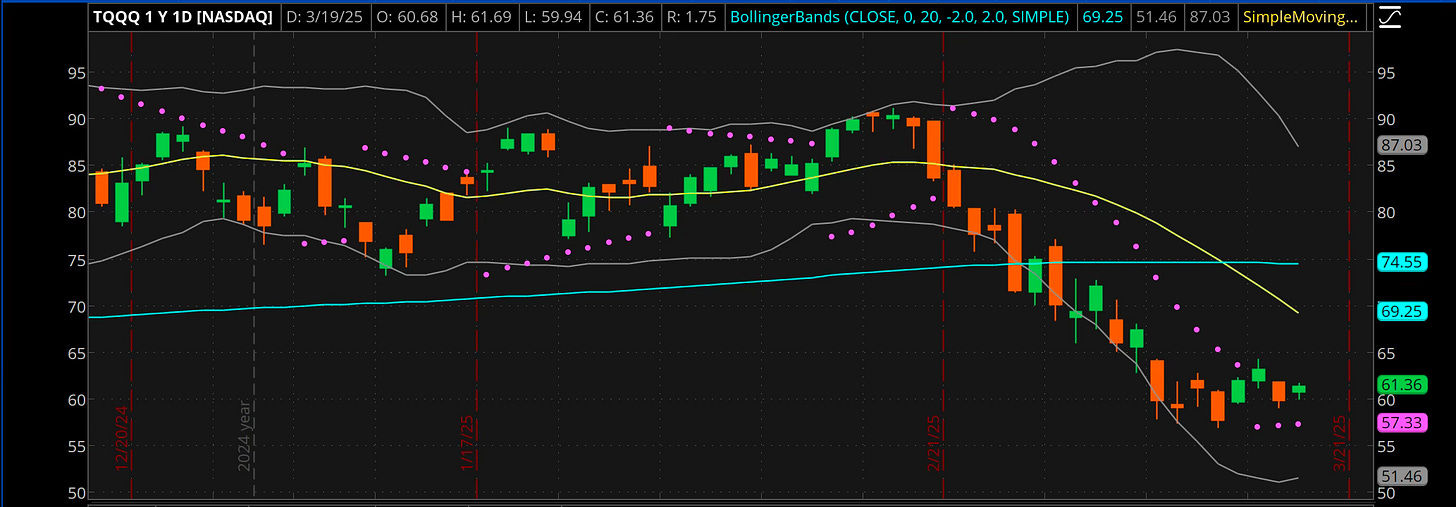Click the cyan 69.25 value in the header

1104,17
